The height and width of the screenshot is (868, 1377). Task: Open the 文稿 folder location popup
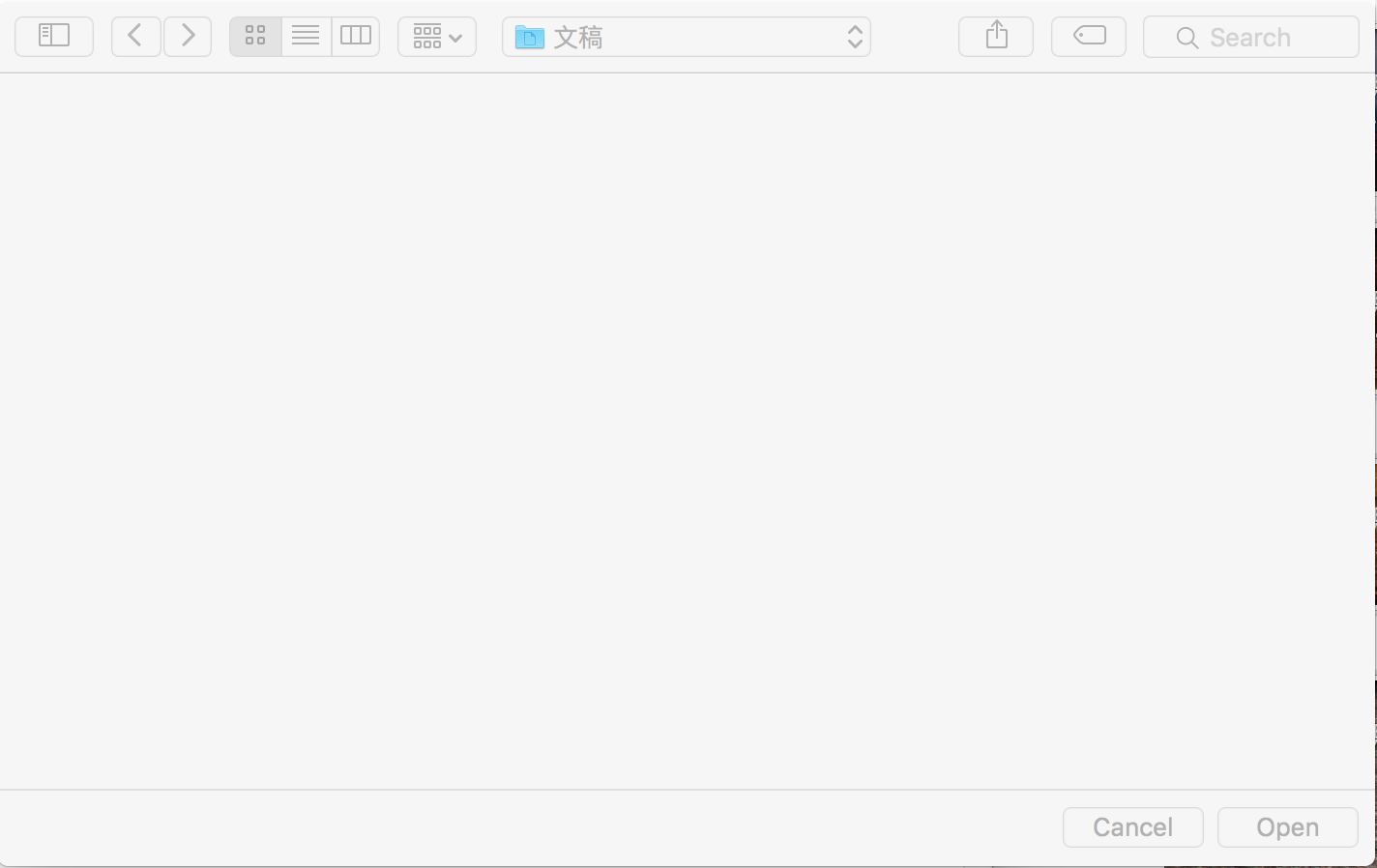pyautogui.click(x=687, y=37)
